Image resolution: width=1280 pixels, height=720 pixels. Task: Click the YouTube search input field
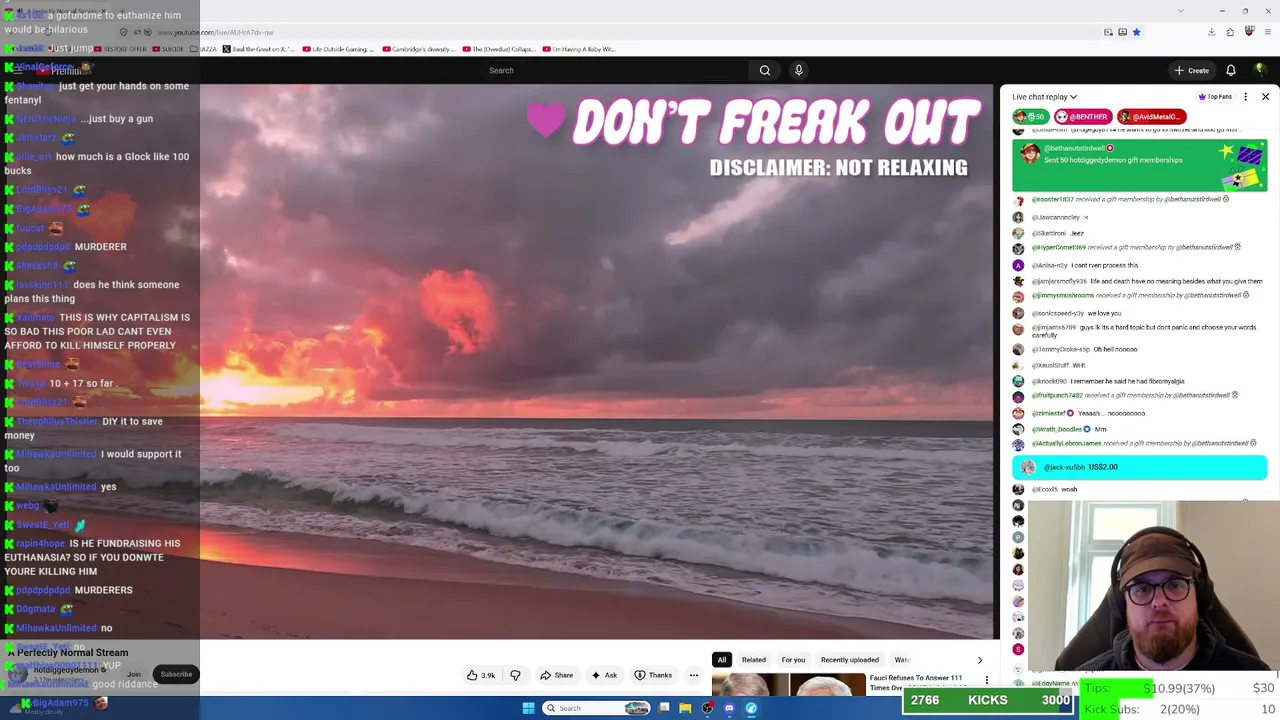[x=615, y=70]
